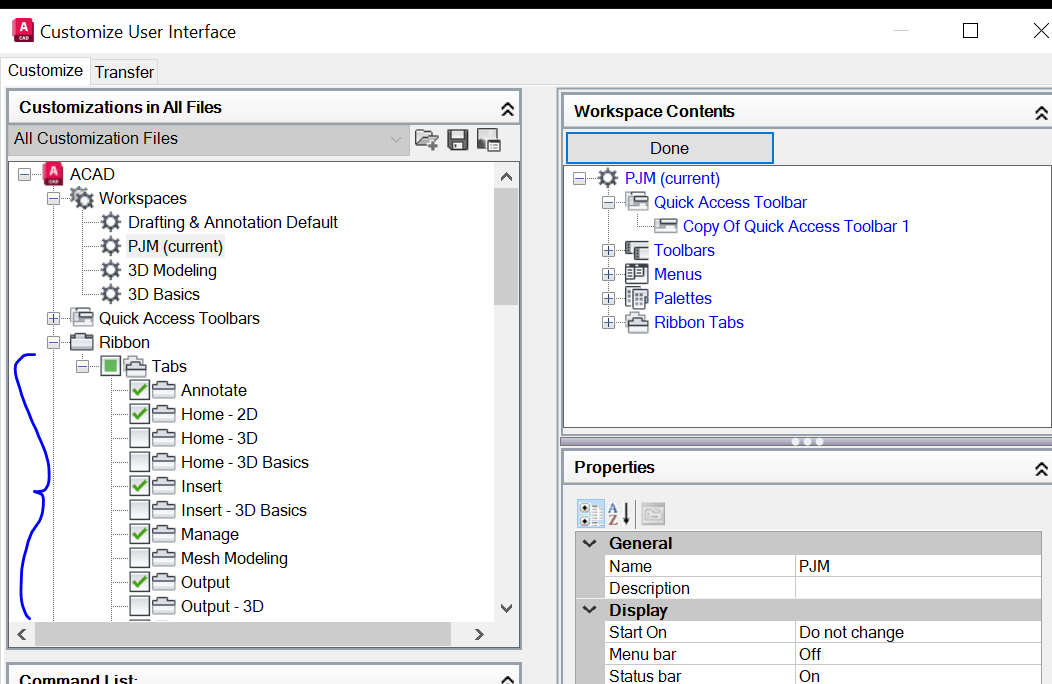Toggle the Tabs parent green checkbox

tap(111, 366)
